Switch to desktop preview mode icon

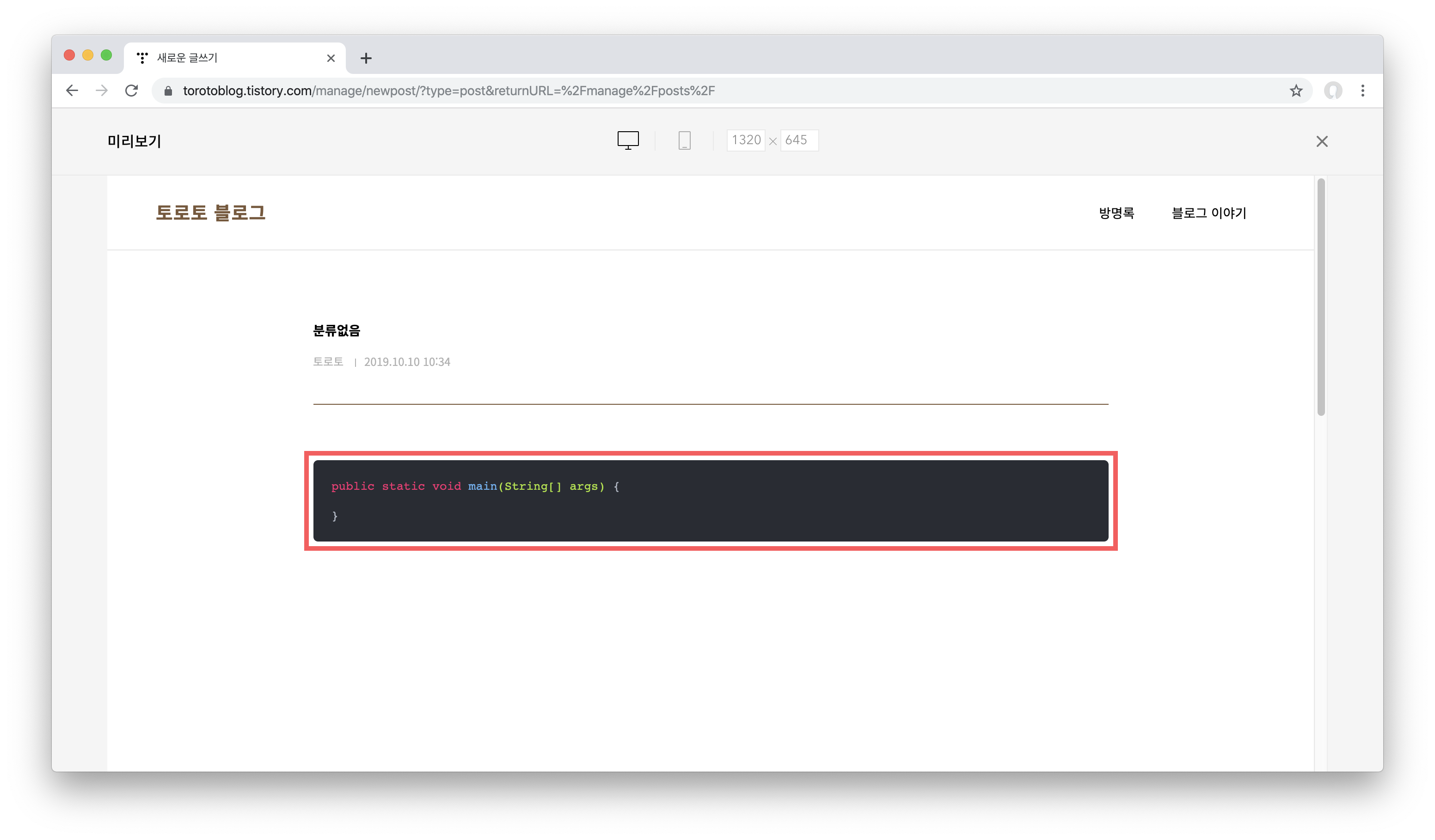[628, 140]
